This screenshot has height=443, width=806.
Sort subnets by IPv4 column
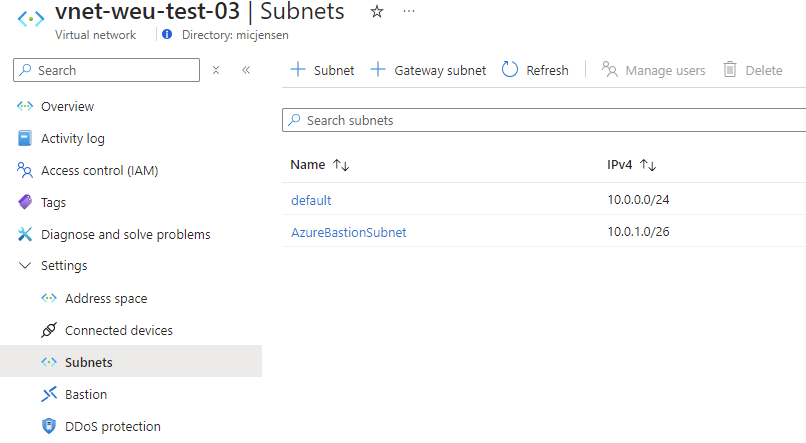click(x=647, y=165)
